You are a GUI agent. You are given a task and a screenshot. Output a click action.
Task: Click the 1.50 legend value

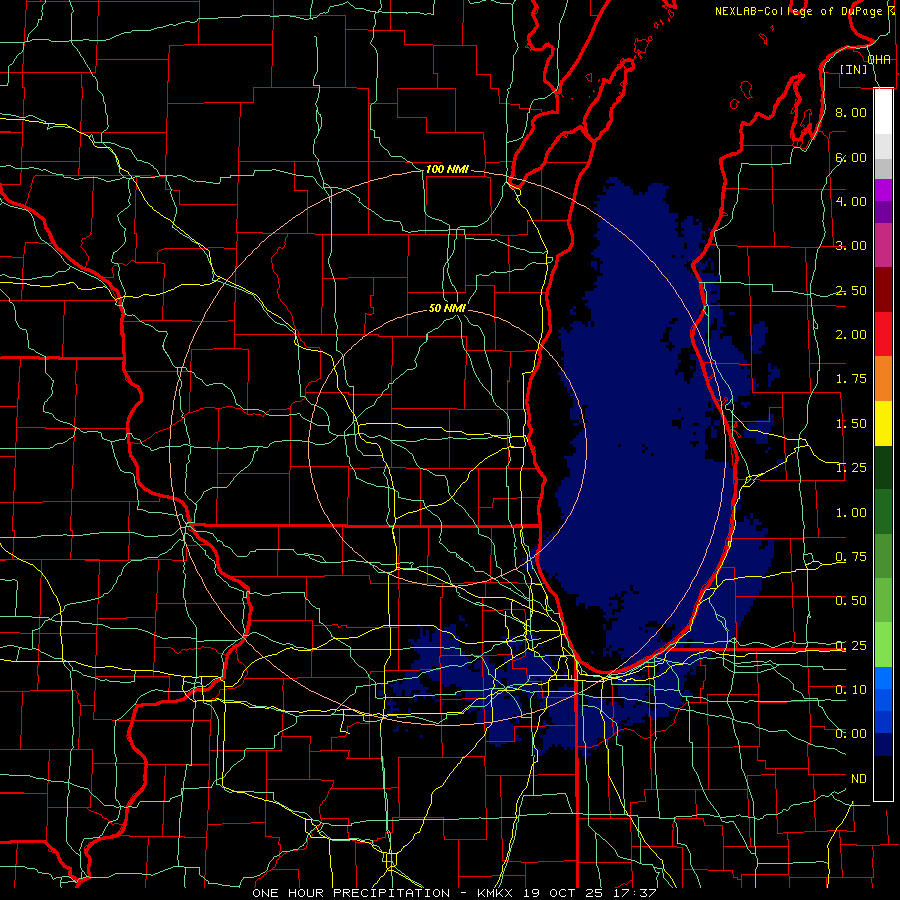tap(851, 424)
